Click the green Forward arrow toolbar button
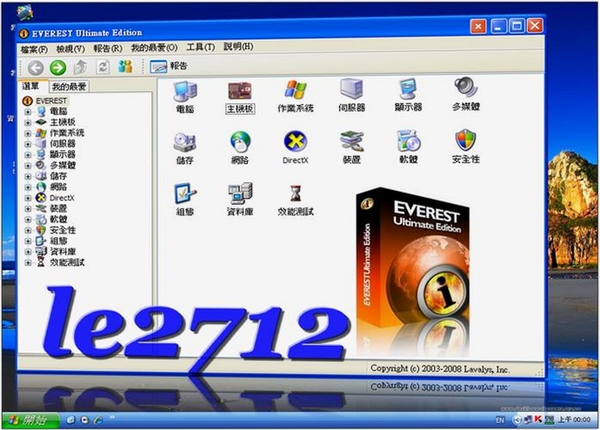Viewport: 600px width, 430px height. click(58, 68)
